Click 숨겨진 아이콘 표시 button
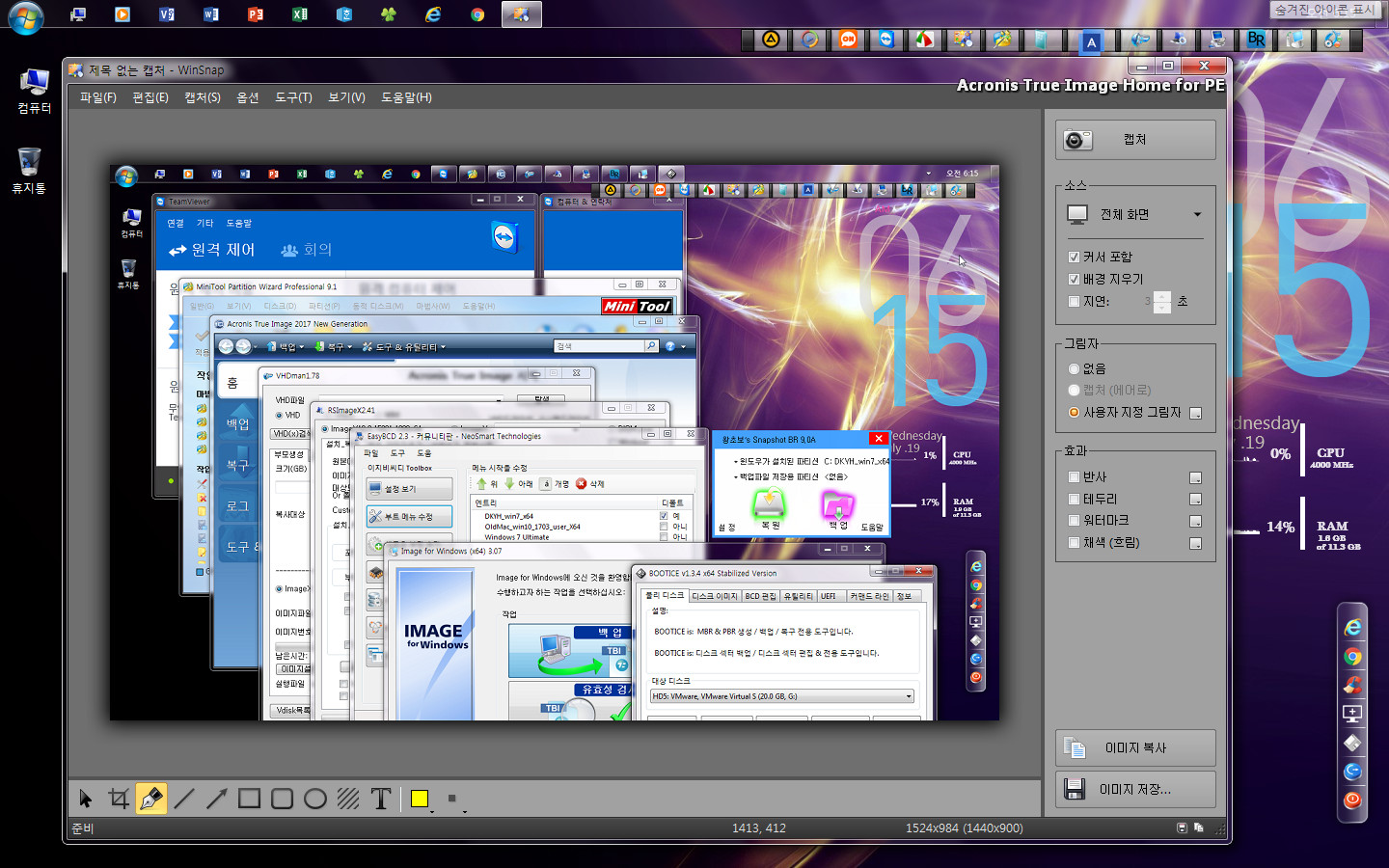The width and height of the screenshot is (1389, 868). (x=1324, y=10)
